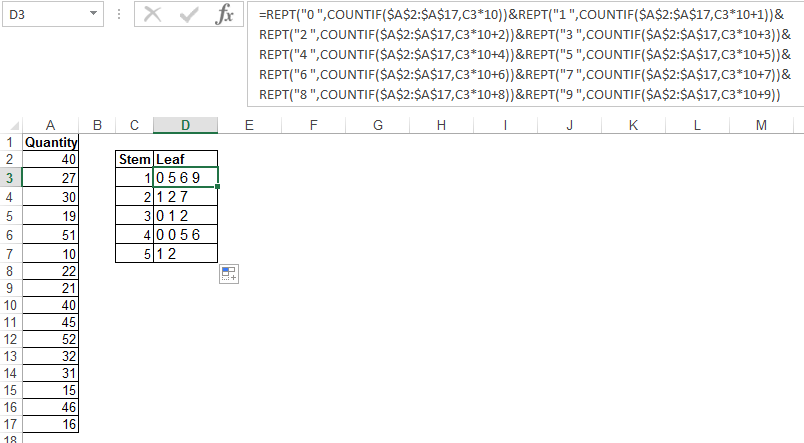The height and width of the screenshot is (443, 804).
Task: Click the stem 5 leaf cell showing 1 2
Action: (x=185, y=254)
